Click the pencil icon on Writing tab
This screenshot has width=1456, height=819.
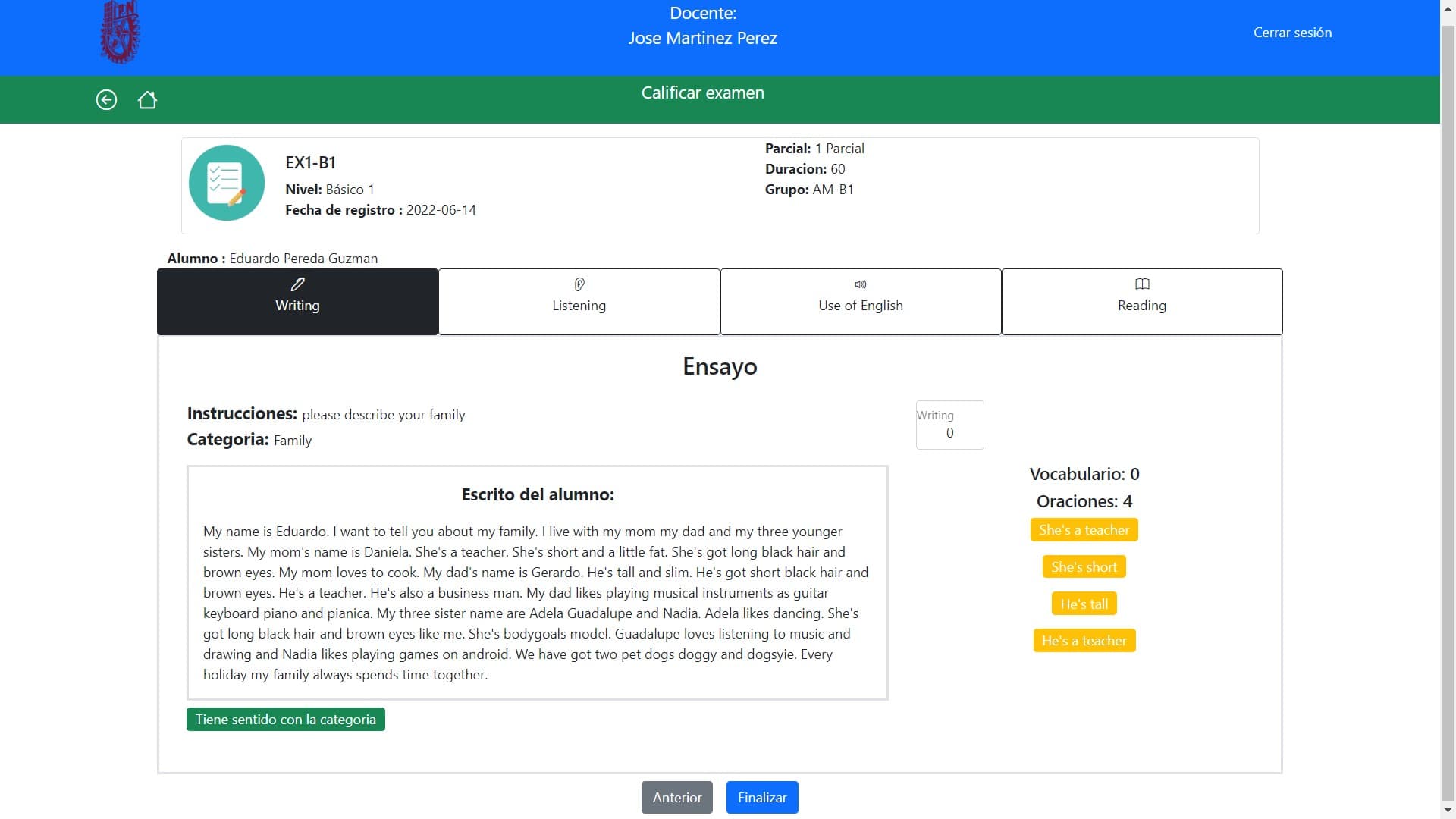pos(297,284)
